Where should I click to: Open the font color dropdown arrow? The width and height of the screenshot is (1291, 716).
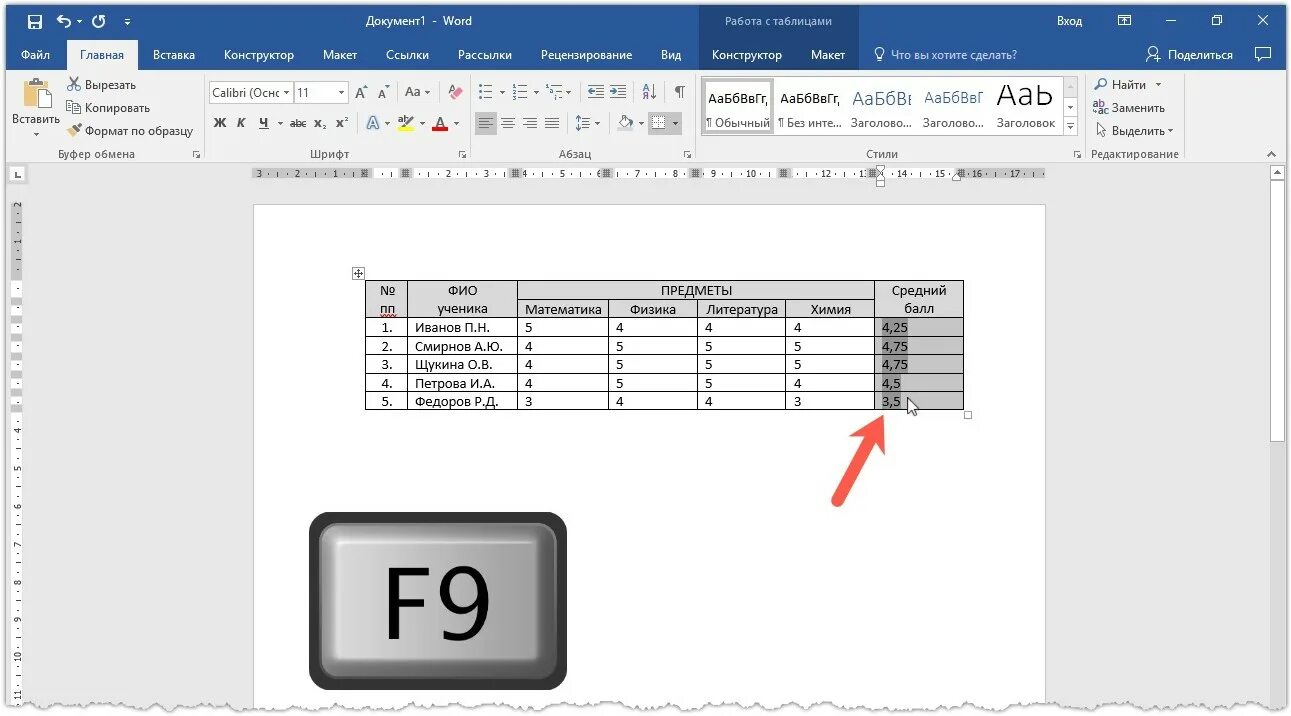456,123
